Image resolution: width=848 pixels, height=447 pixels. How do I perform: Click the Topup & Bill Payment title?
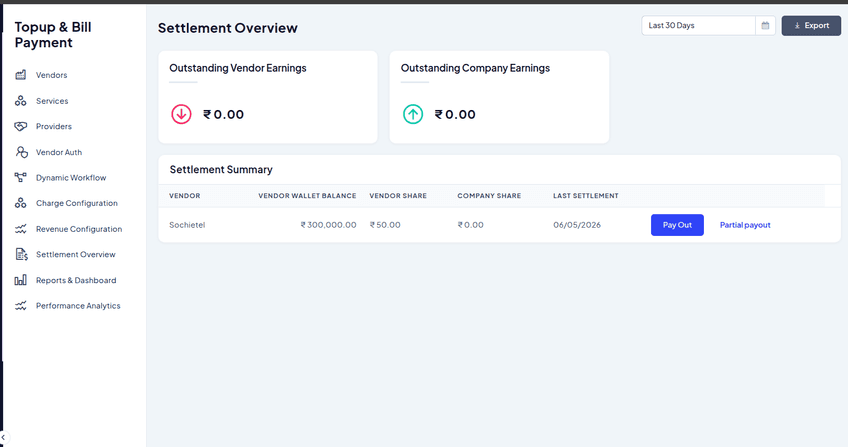pos(53,35)
